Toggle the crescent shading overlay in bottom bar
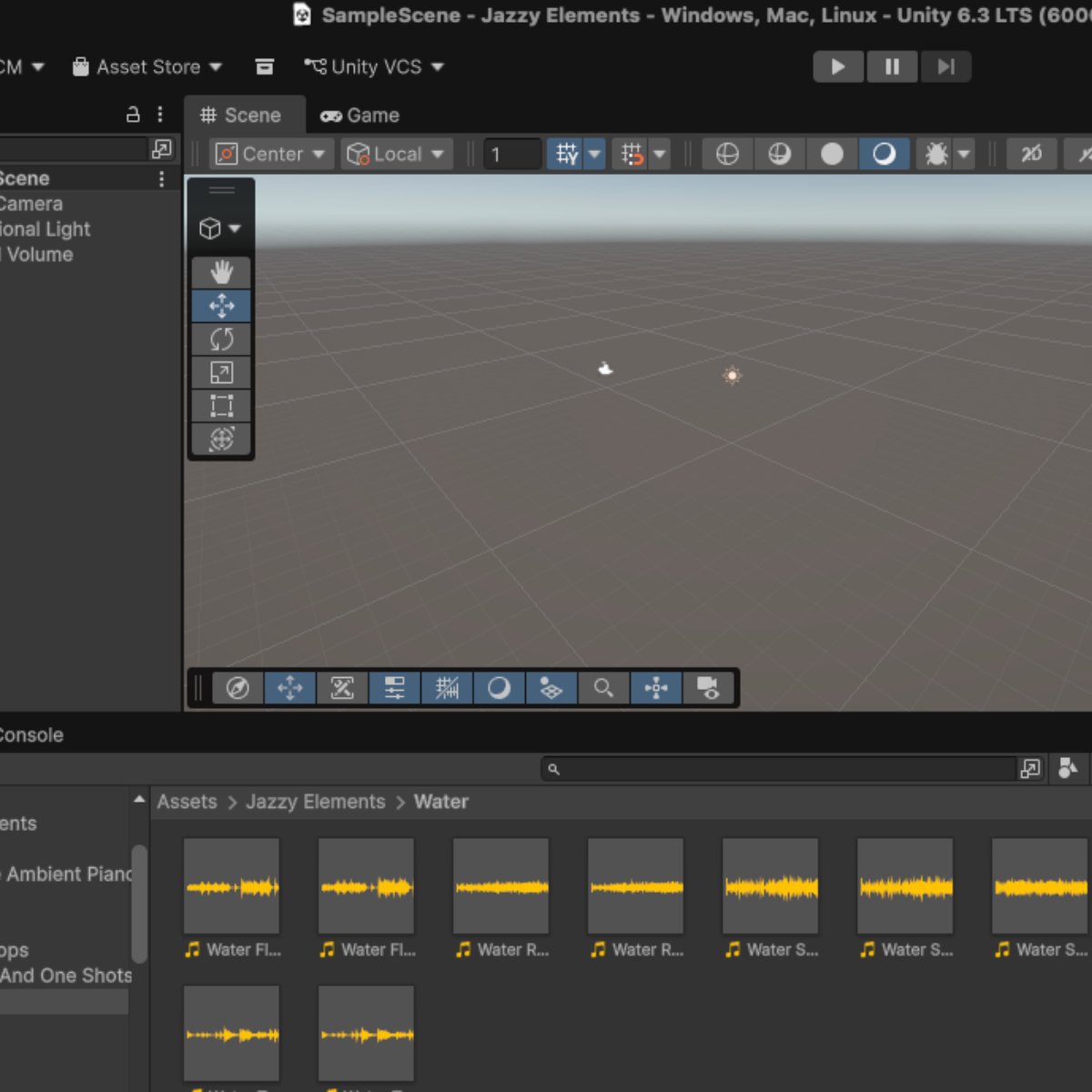This screenshot has height=1092, width=1092. coord(499,688)
